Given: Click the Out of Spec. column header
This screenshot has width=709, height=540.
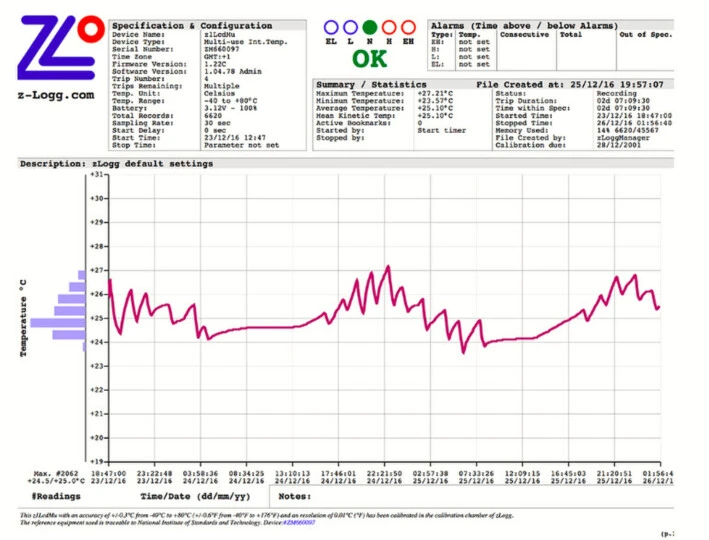Looking at the screenshot, I should 646,35.
